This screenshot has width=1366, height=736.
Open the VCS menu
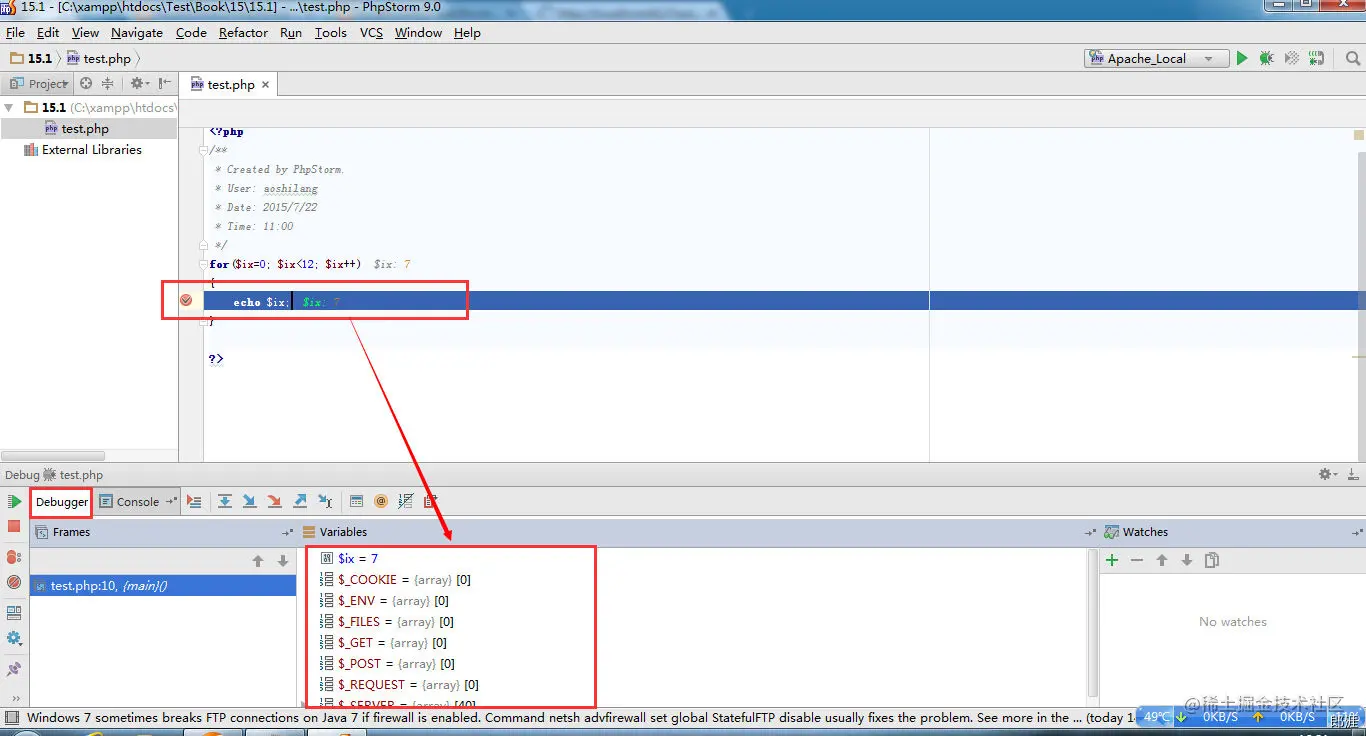371,32
